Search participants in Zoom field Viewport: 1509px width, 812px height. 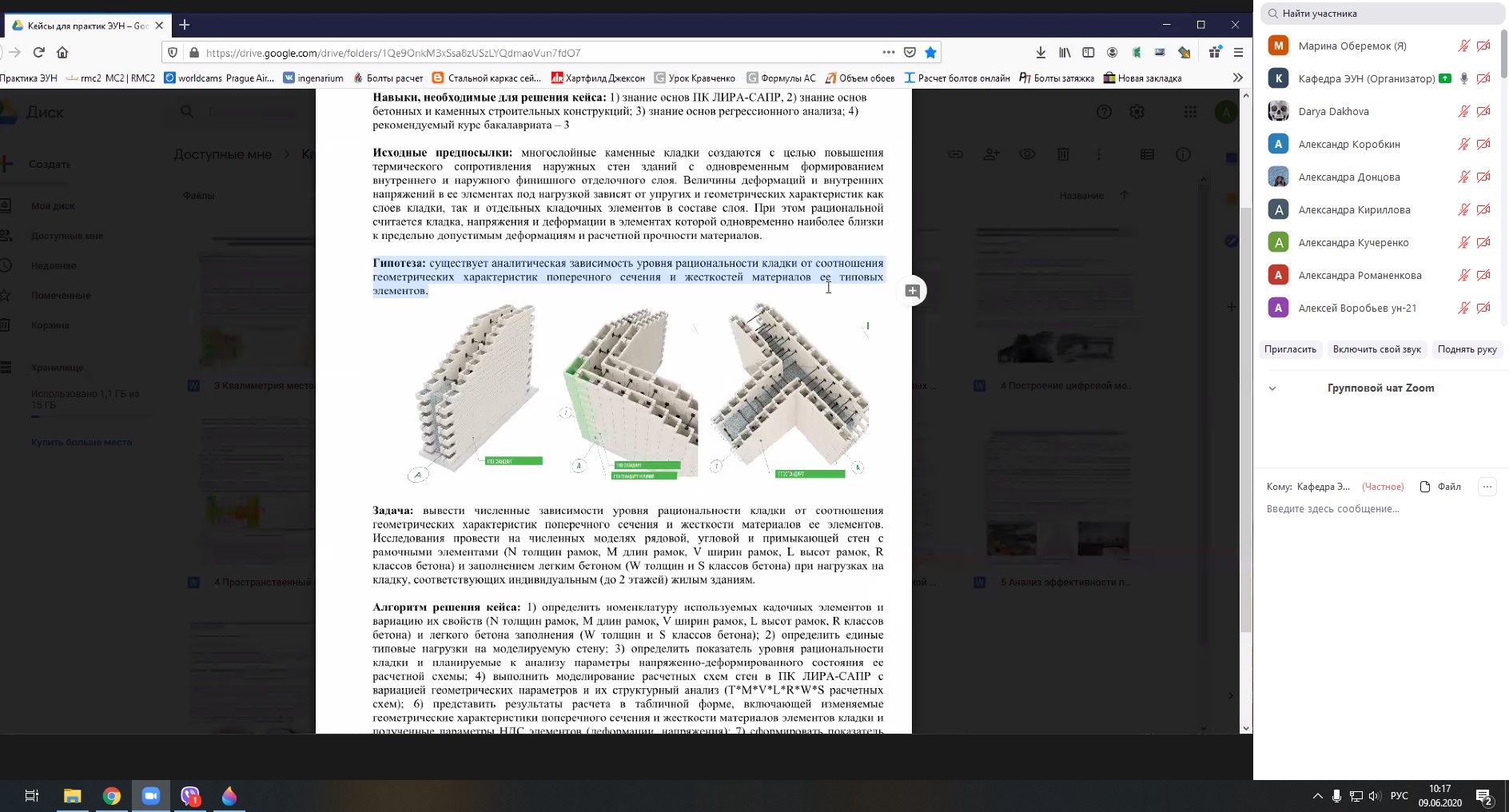point(1382,14)
